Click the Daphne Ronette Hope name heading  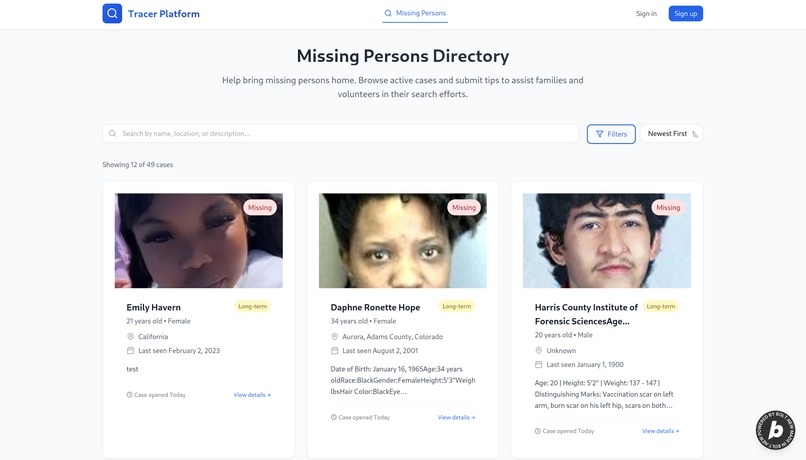click(x=375, y=307)
